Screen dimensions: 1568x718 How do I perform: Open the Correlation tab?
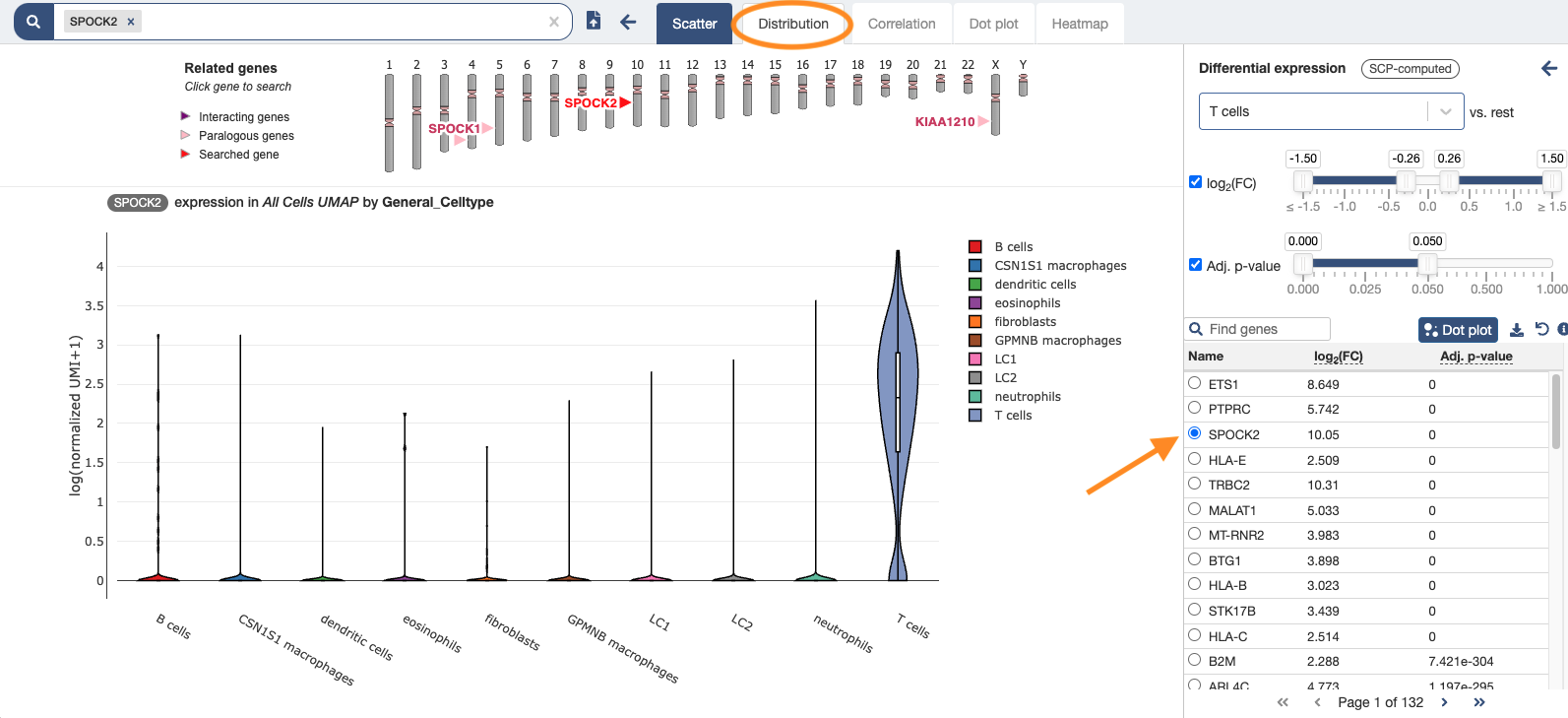coord(902,24)
